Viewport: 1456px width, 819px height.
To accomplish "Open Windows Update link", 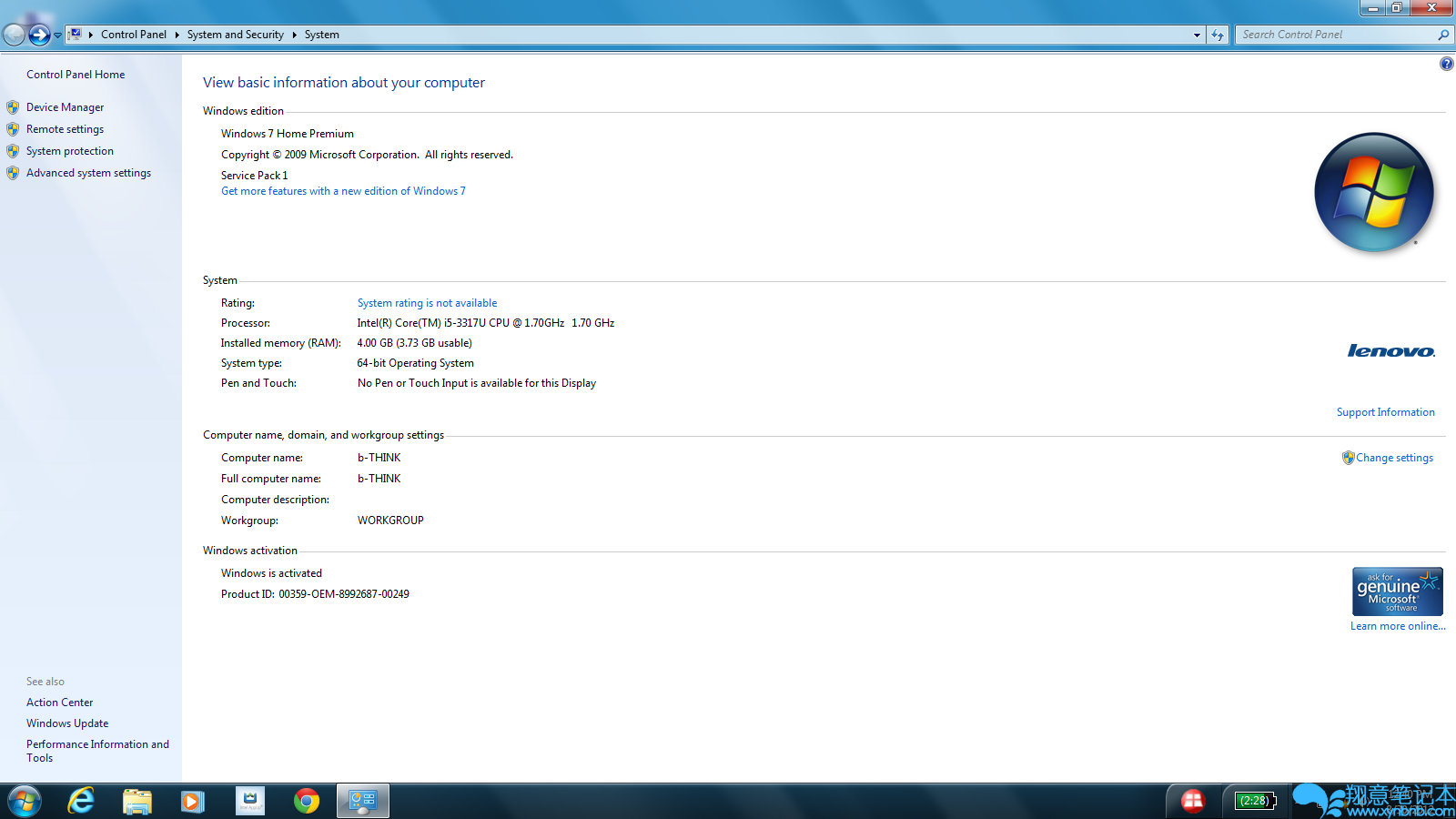I will (67, 723).
